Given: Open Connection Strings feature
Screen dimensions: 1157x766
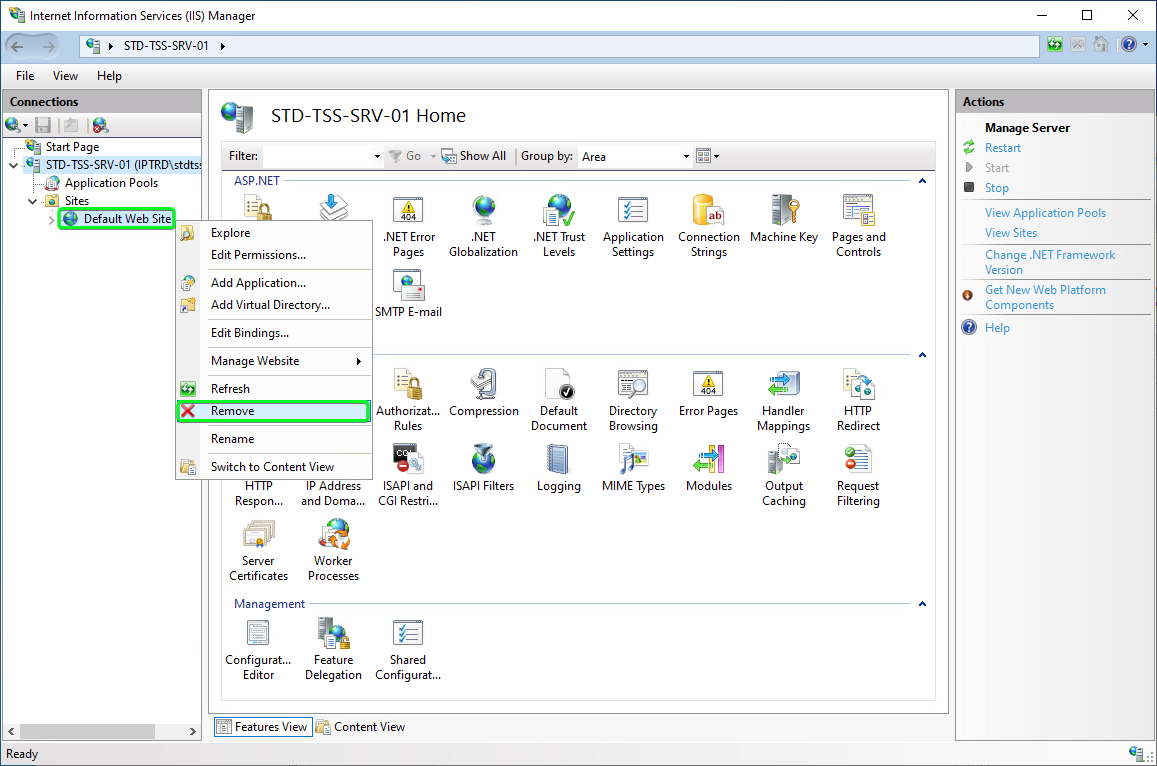Looking at the screenshot, I should click(708, 227).
